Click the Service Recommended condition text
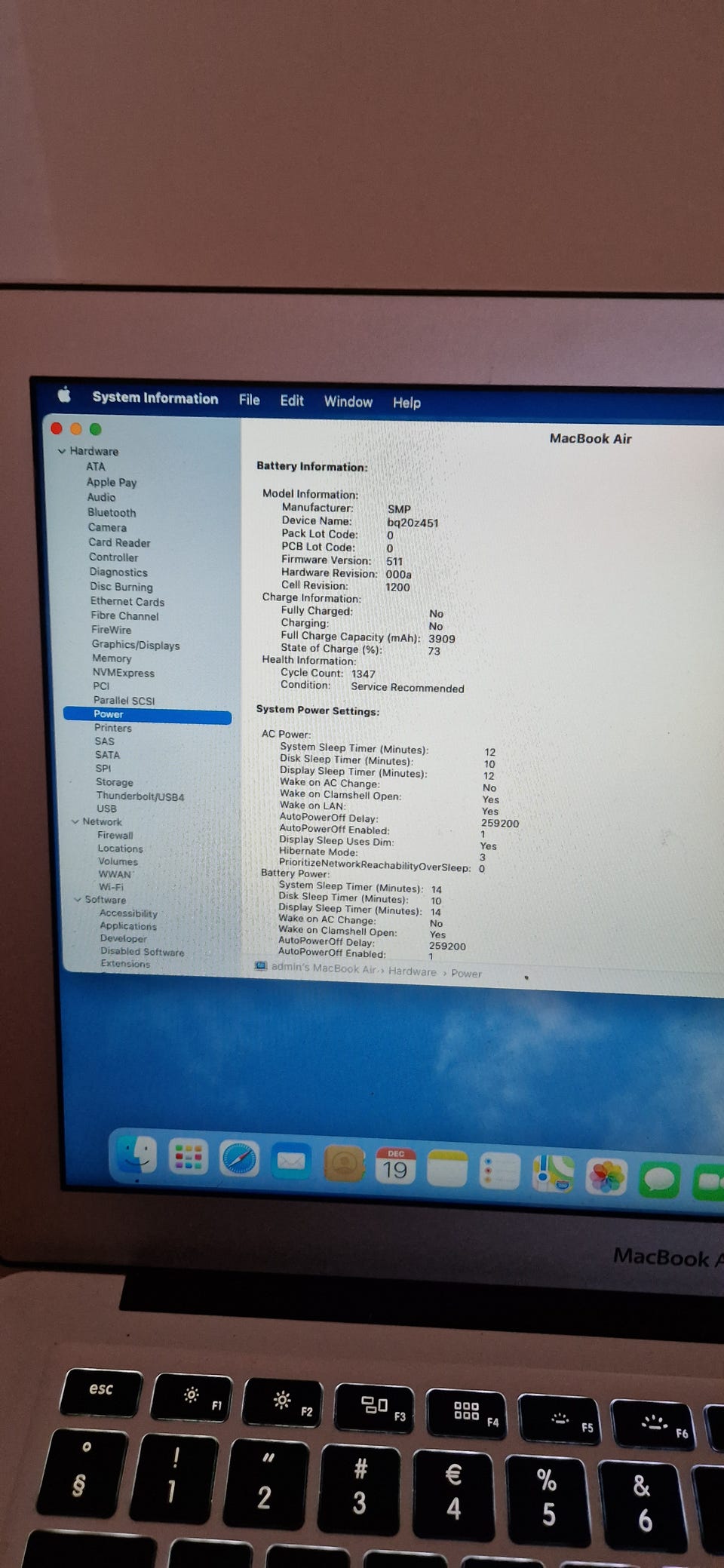 click(x=407, y=688)
